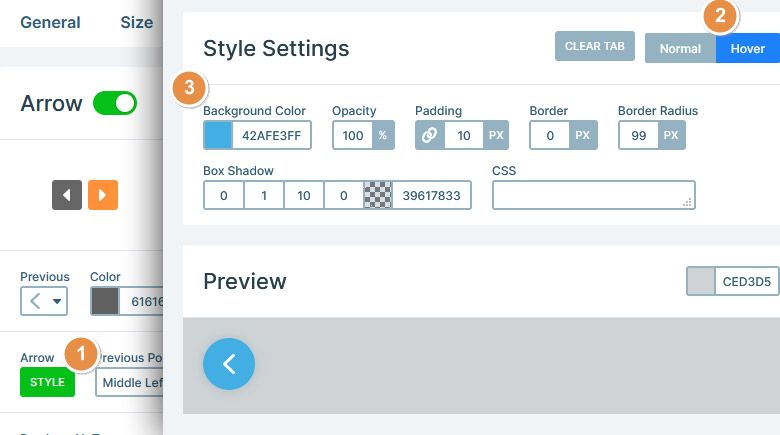Select the gray left arrow thumbnail

(x=67, y=195)
